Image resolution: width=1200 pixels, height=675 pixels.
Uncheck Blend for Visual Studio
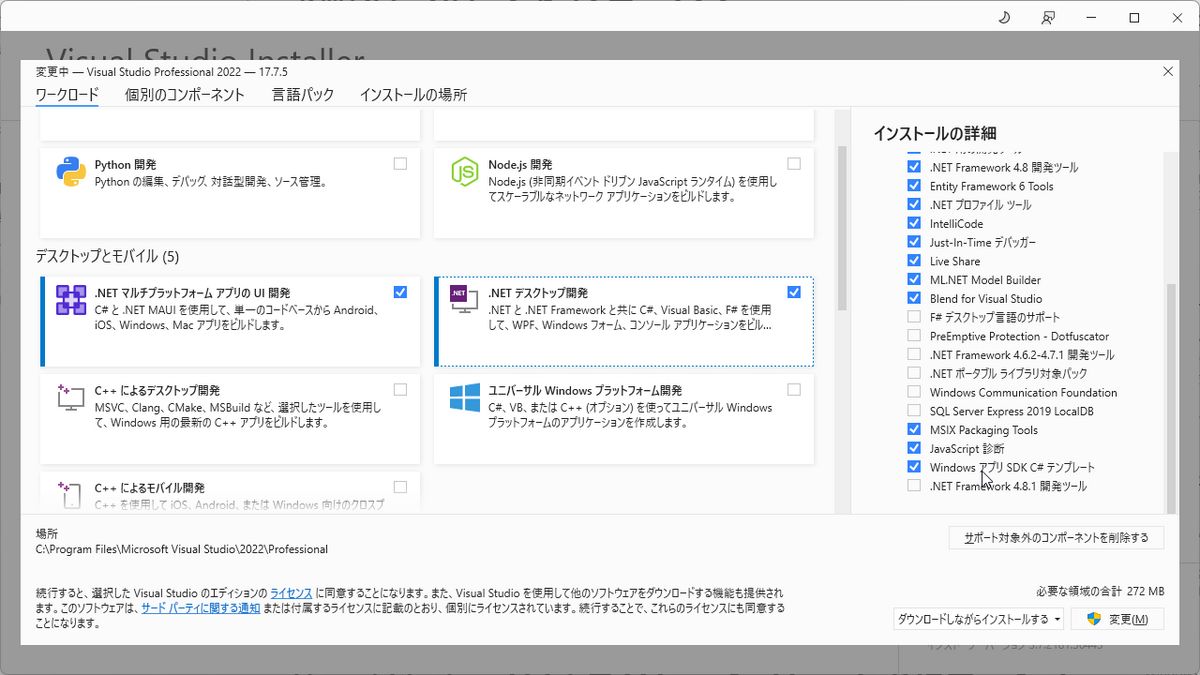tap(914, 298)
